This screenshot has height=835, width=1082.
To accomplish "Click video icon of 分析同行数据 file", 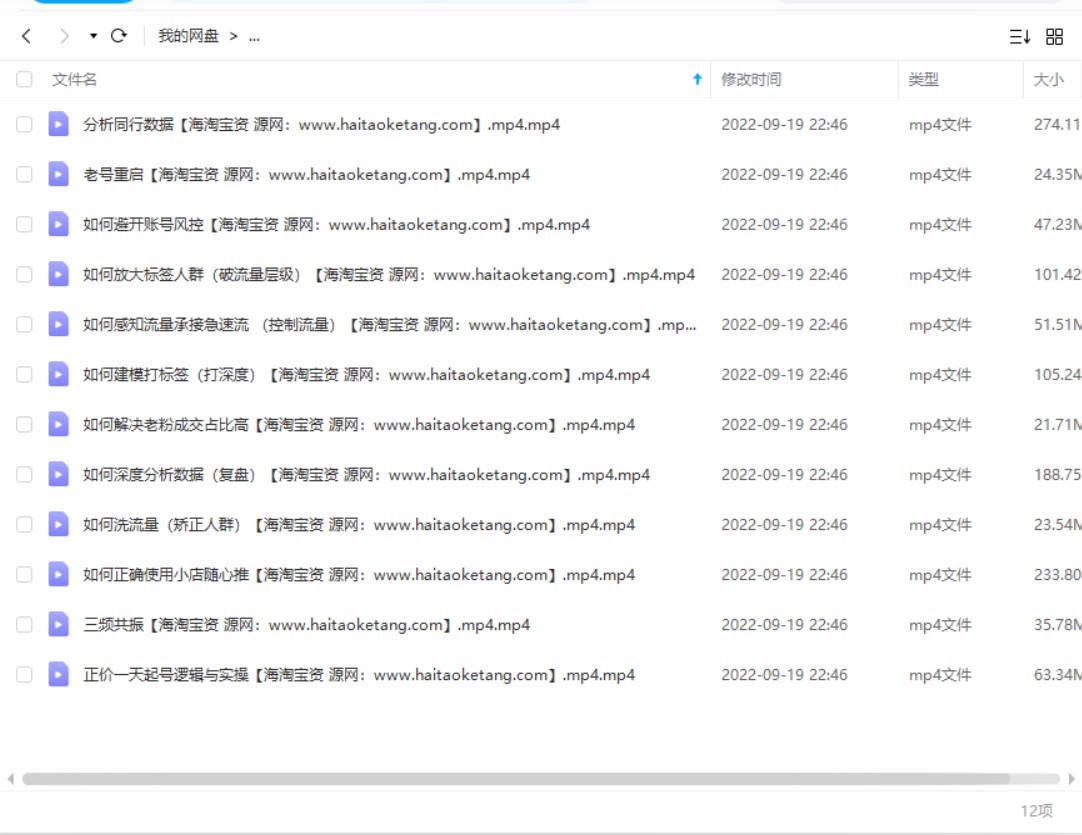I will [x=58, y=124].
